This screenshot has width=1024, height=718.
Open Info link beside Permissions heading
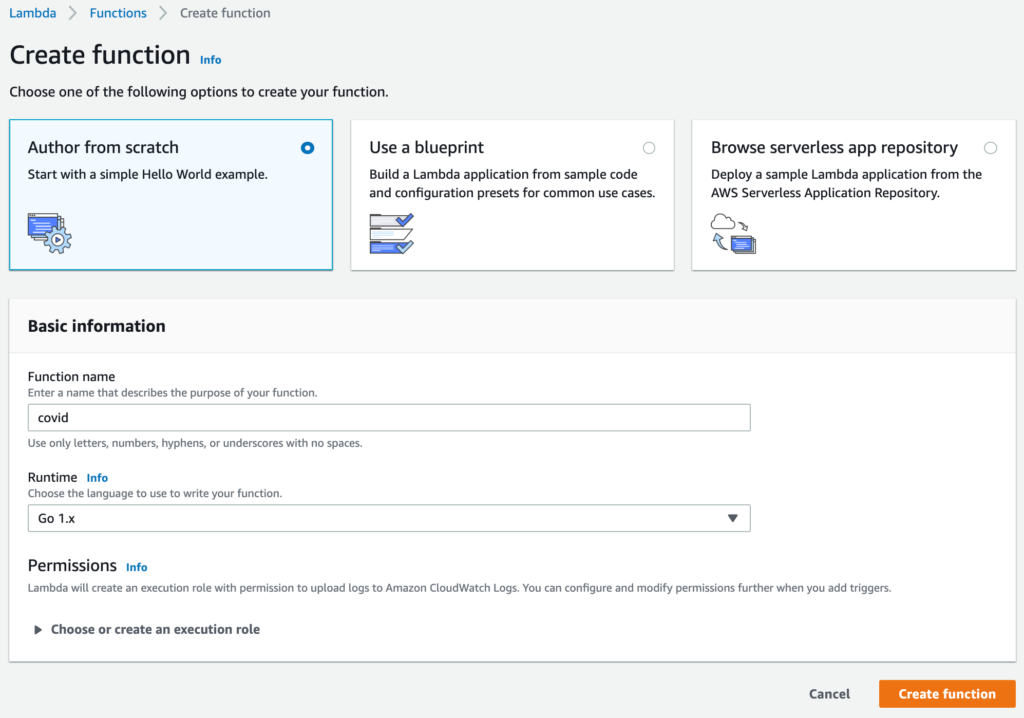coord(137,567)
